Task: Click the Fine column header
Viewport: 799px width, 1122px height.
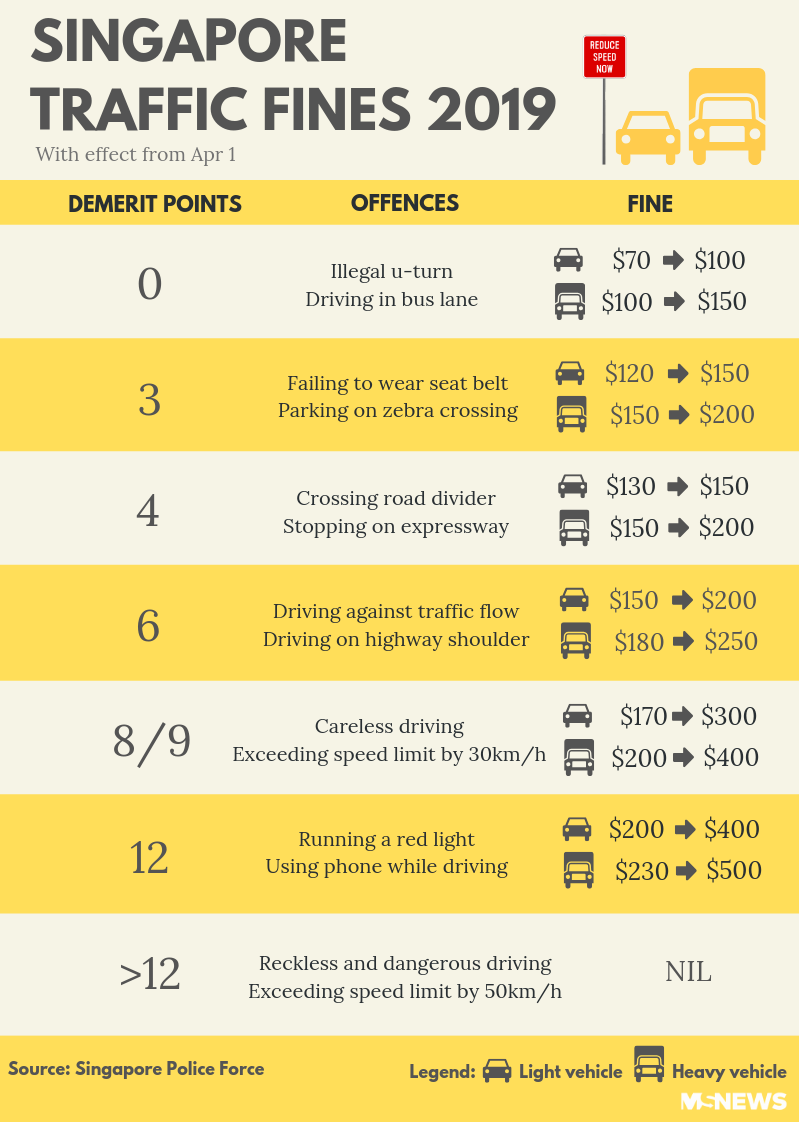Action: pyautogui.click(x=650, y=204)
